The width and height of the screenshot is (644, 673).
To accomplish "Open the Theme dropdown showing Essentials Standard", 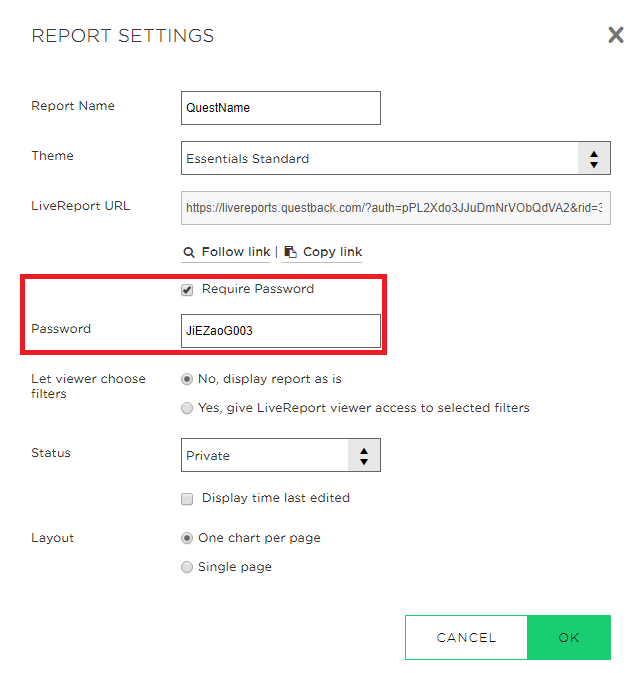I will [x=395, y=158].
